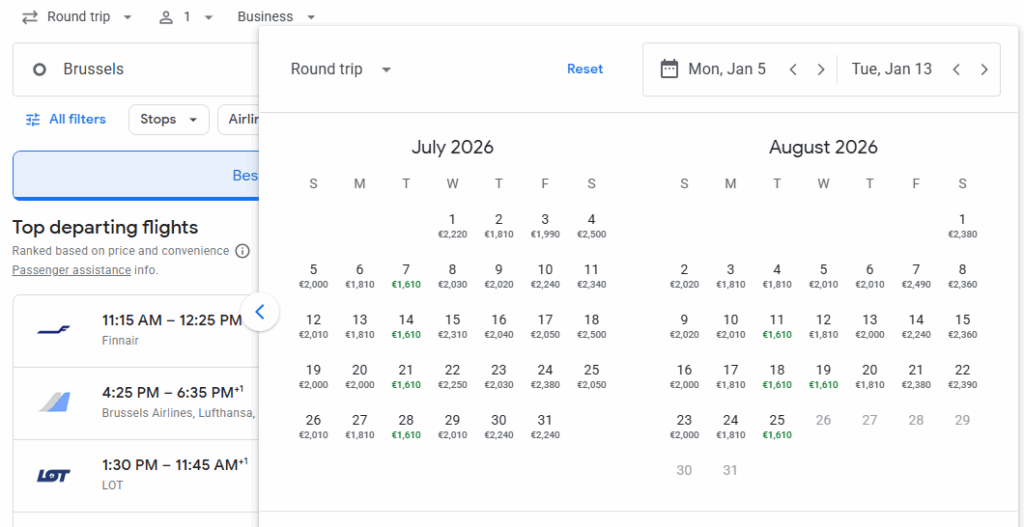Click the calendar icon beside Mon, Jan 5

click(x=670, y=69)
